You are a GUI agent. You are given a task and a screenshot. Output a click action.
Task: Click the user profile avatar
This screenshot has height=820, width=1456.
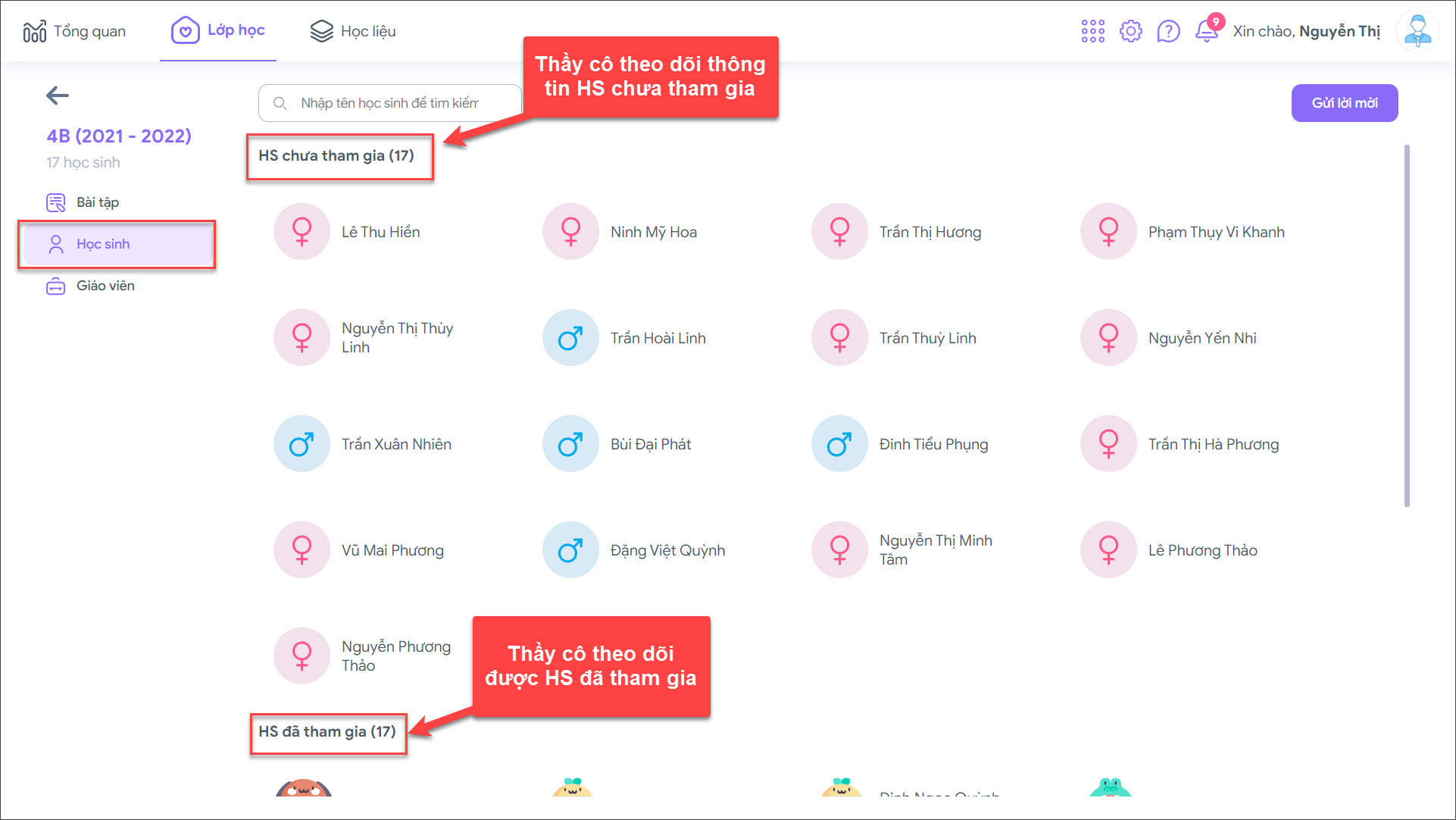tap(1417, 31)
